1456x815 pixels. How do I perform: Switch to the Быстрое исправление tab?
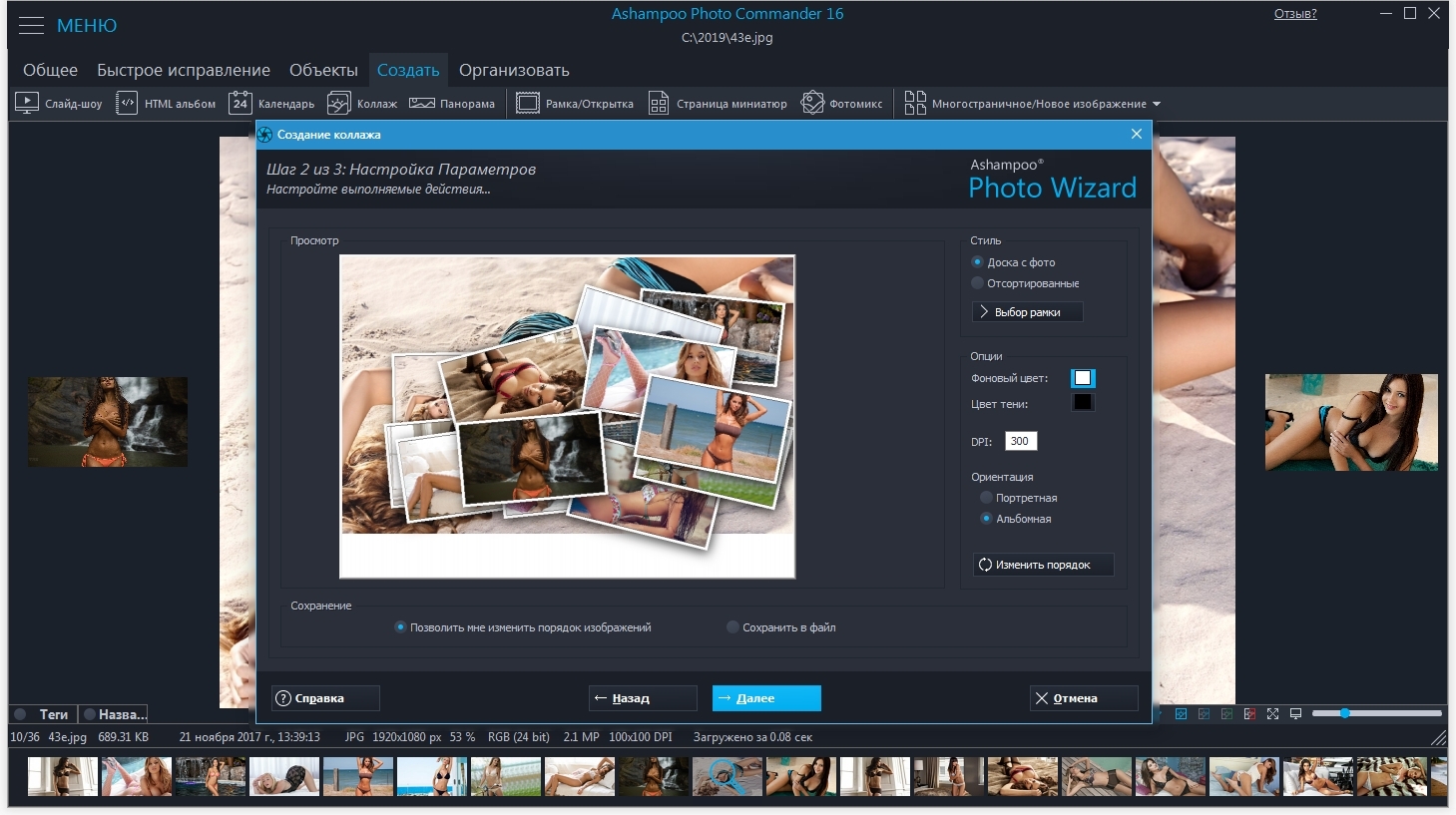[x=184, y=70]
